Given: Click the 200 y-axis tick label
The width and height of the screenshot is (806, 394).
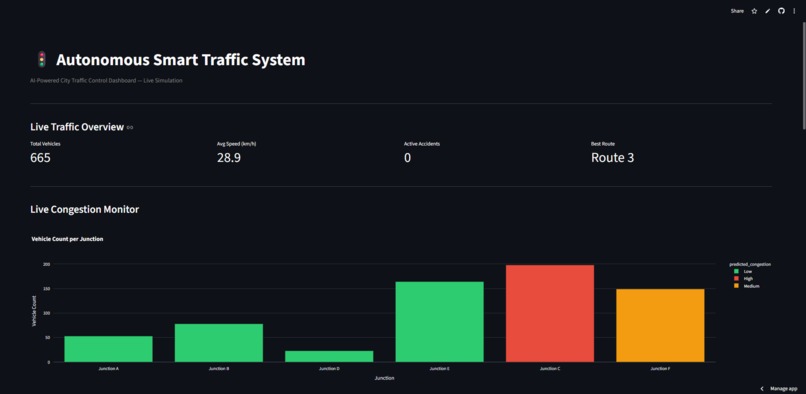Looking at the screenshot, I should [x=47, y=264].
